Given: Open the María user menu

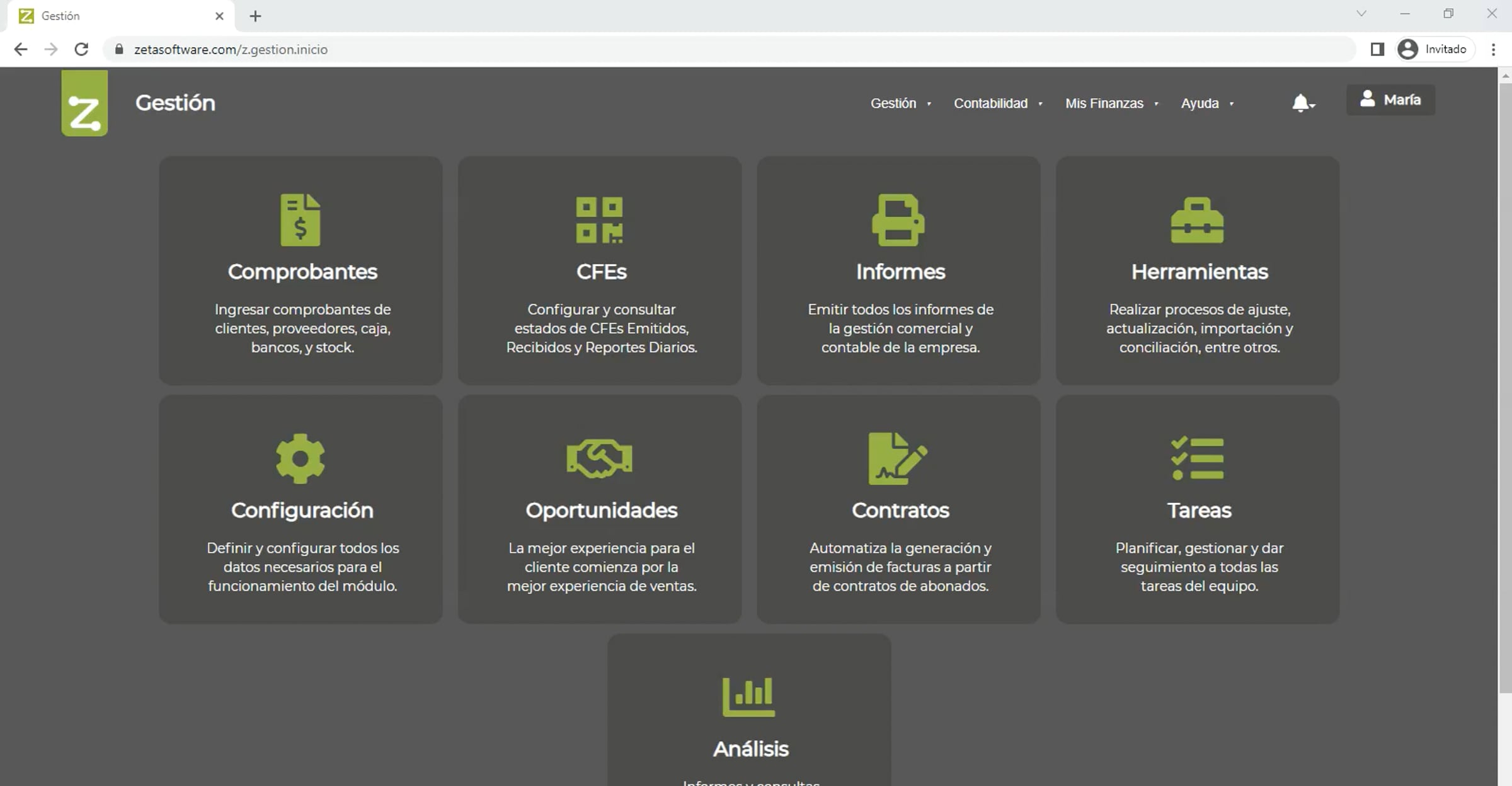Looking at the screenshot, I should (1390, 100).
